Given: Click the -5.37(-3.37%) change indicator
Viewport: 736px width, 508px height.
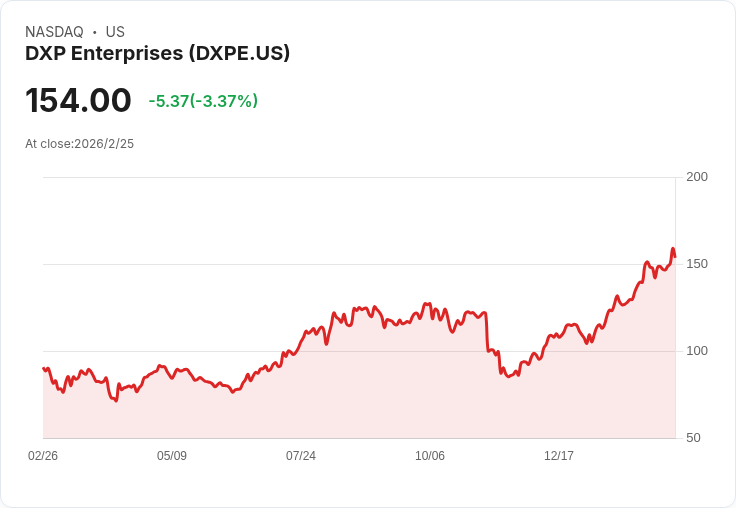Looking at the screenshot, I should click(x=203, y=101).
